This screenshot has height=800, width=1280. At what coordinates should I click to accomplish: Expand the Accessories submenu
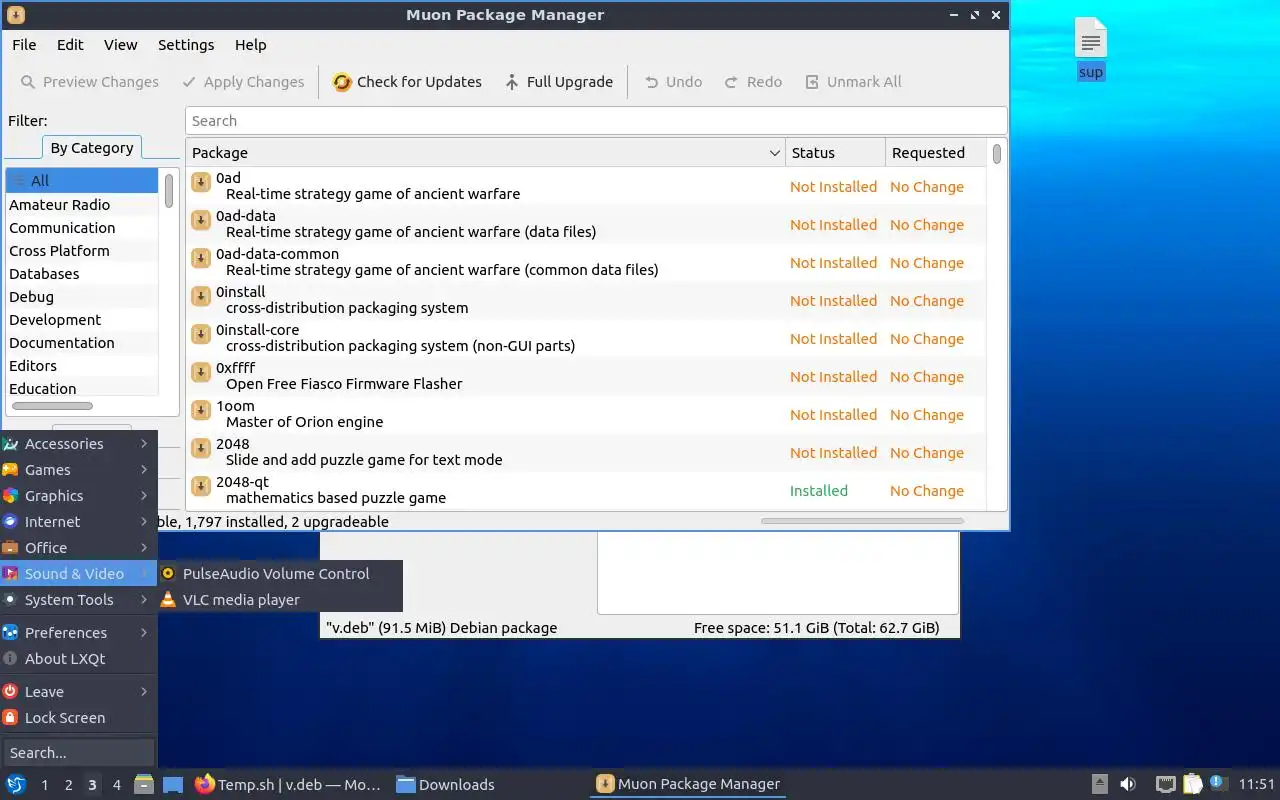pyautogui.click(x=78, y=444)
